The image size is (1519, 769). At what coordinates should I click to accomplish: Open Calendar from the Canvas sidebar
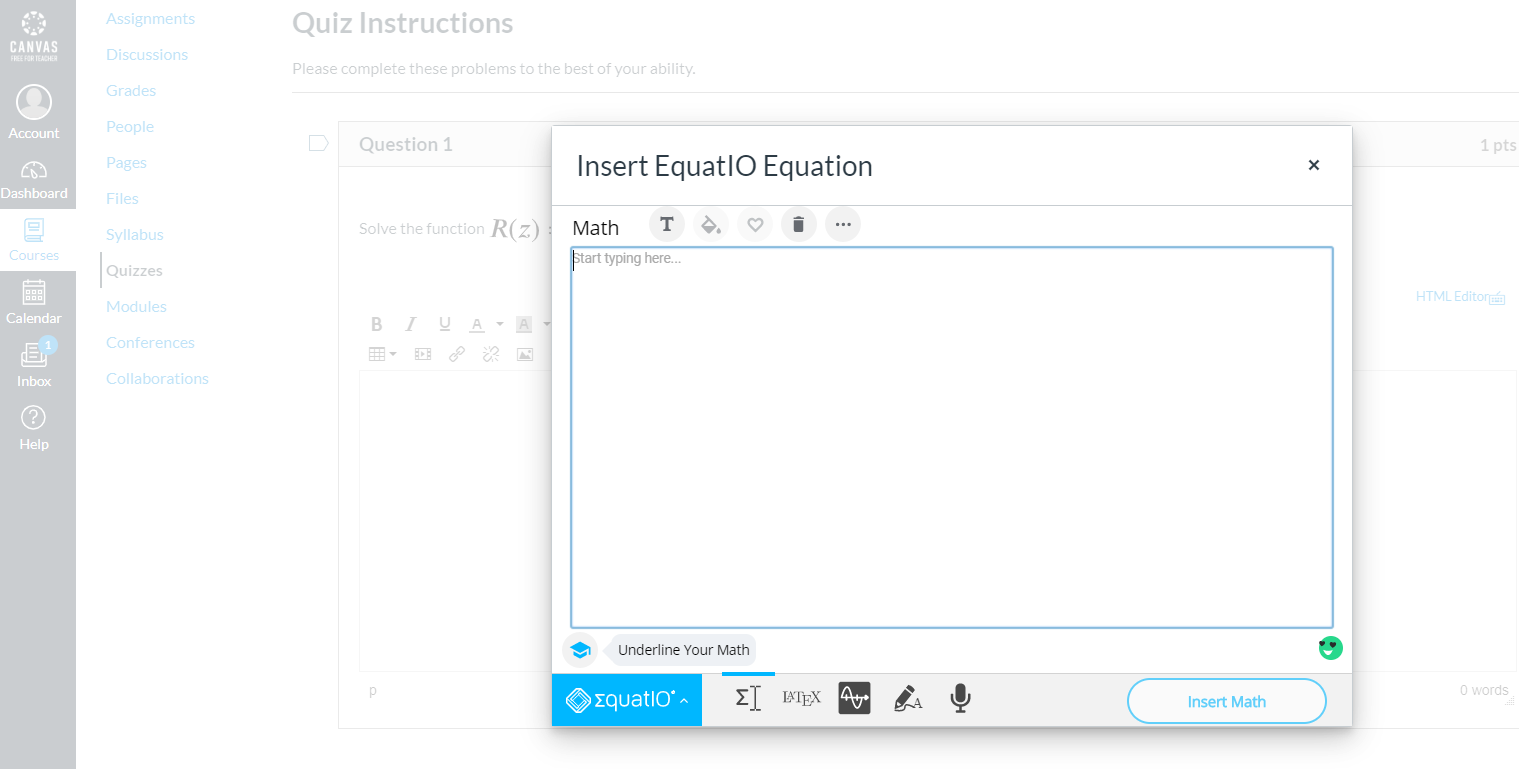(34, 302)
